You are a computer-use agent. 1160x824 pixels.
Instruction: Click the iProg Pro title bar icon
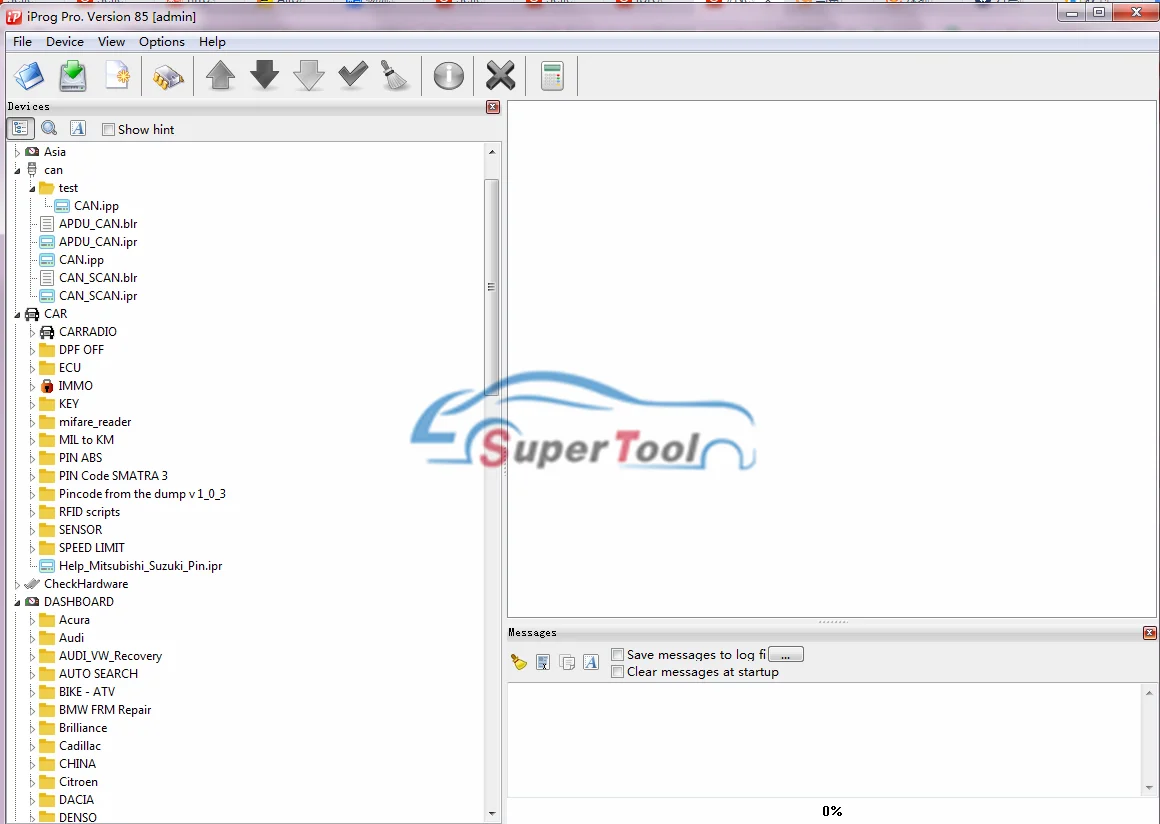click(x=13, y=16)
